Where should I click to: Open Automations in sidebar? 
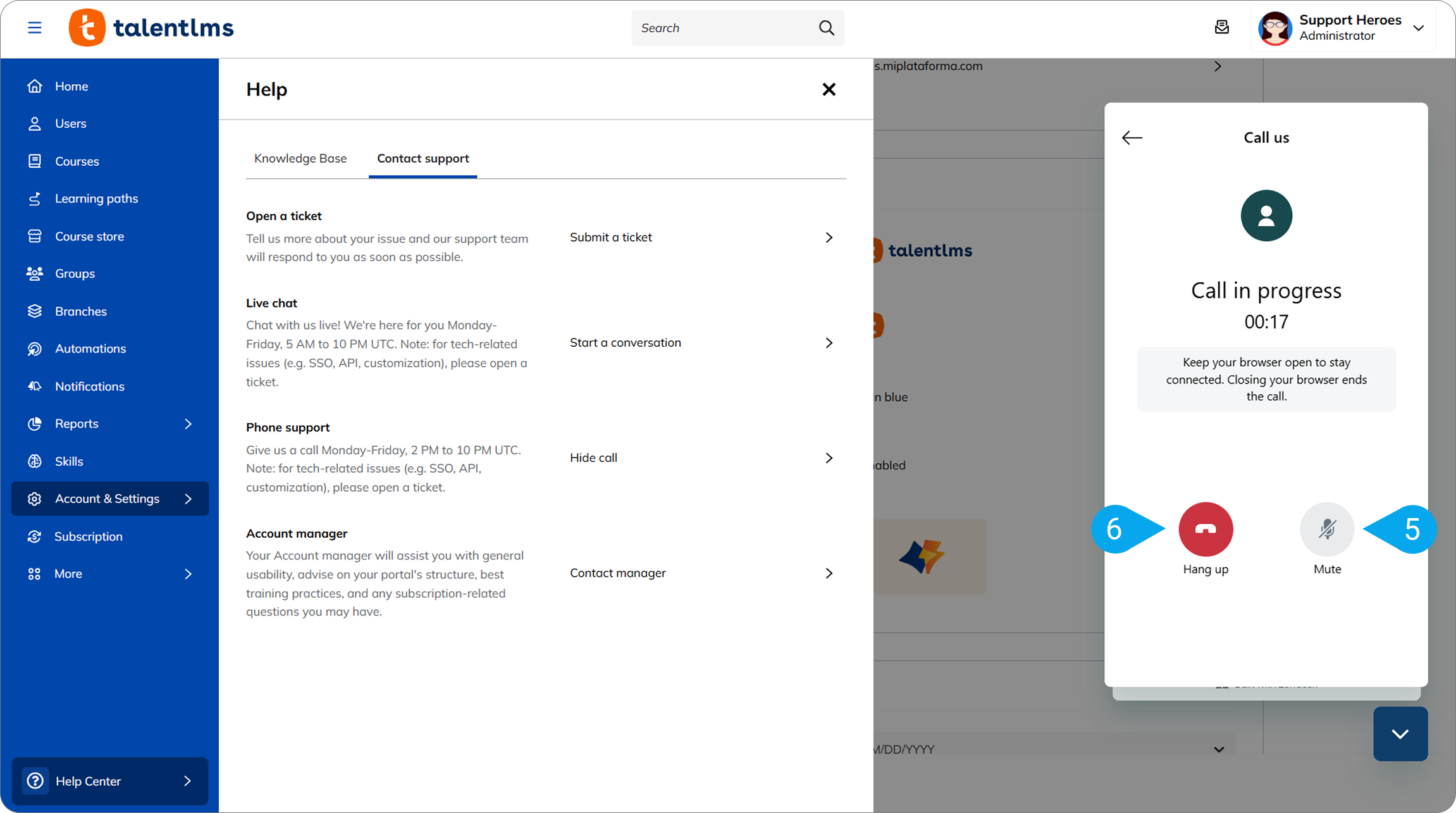pyautogui.click(x=90, y=349)
